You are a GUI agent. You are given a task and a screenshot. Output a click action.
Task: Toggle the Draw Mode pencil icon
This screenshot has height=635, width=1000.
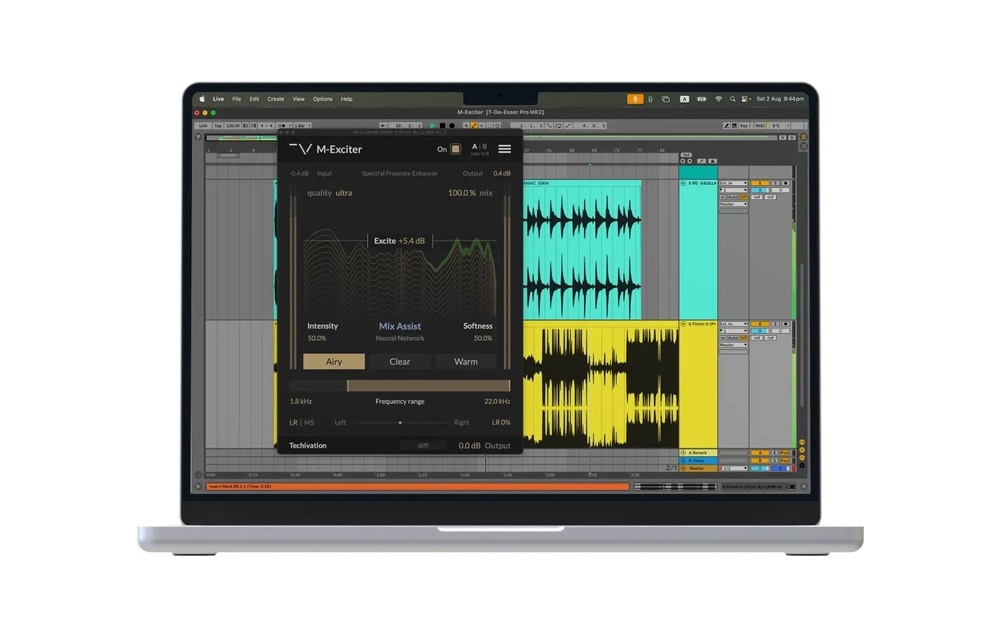point(726,126)
